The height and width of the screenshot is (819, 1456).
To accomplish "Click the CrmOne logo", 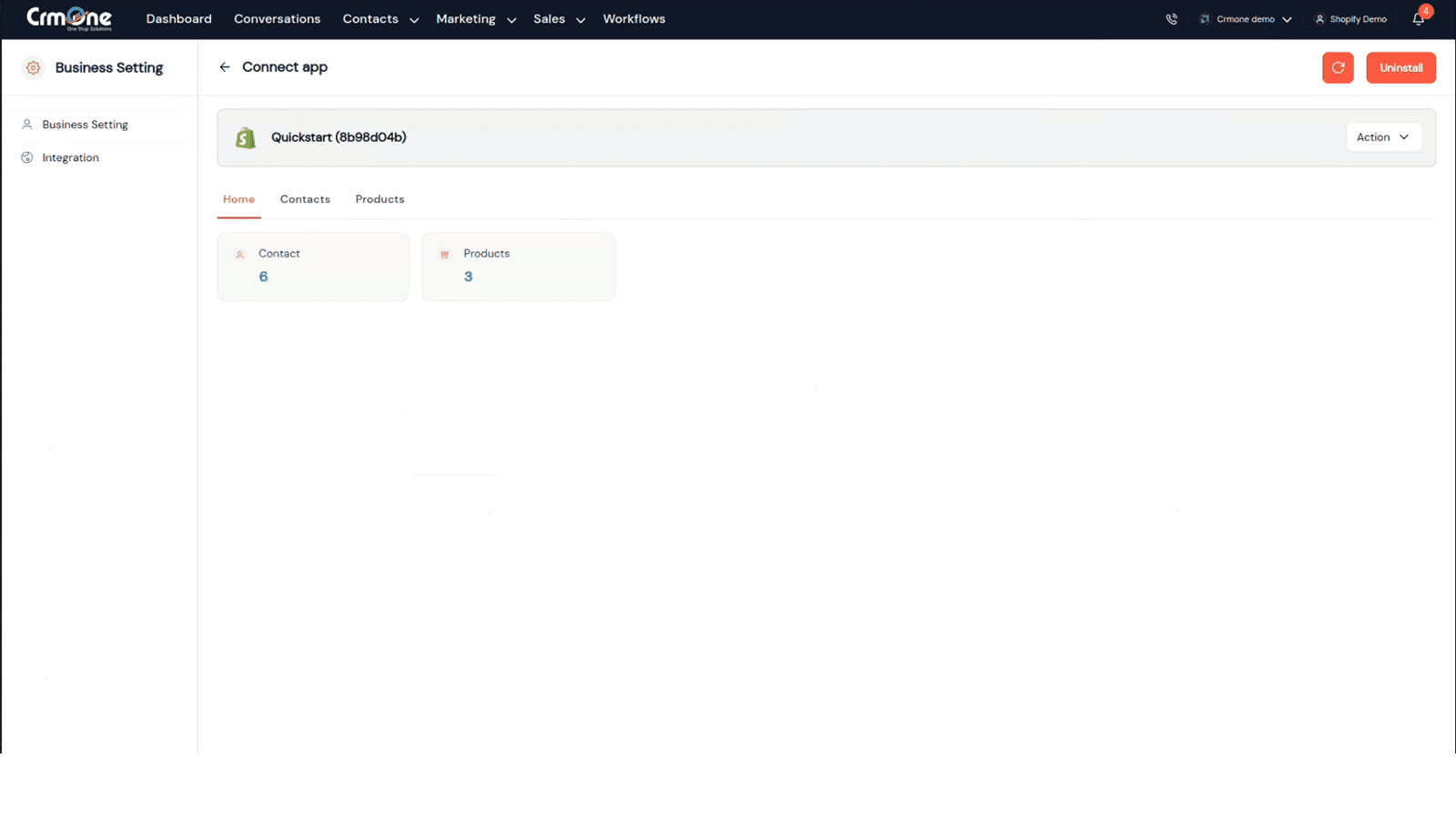I will (69, 18).
